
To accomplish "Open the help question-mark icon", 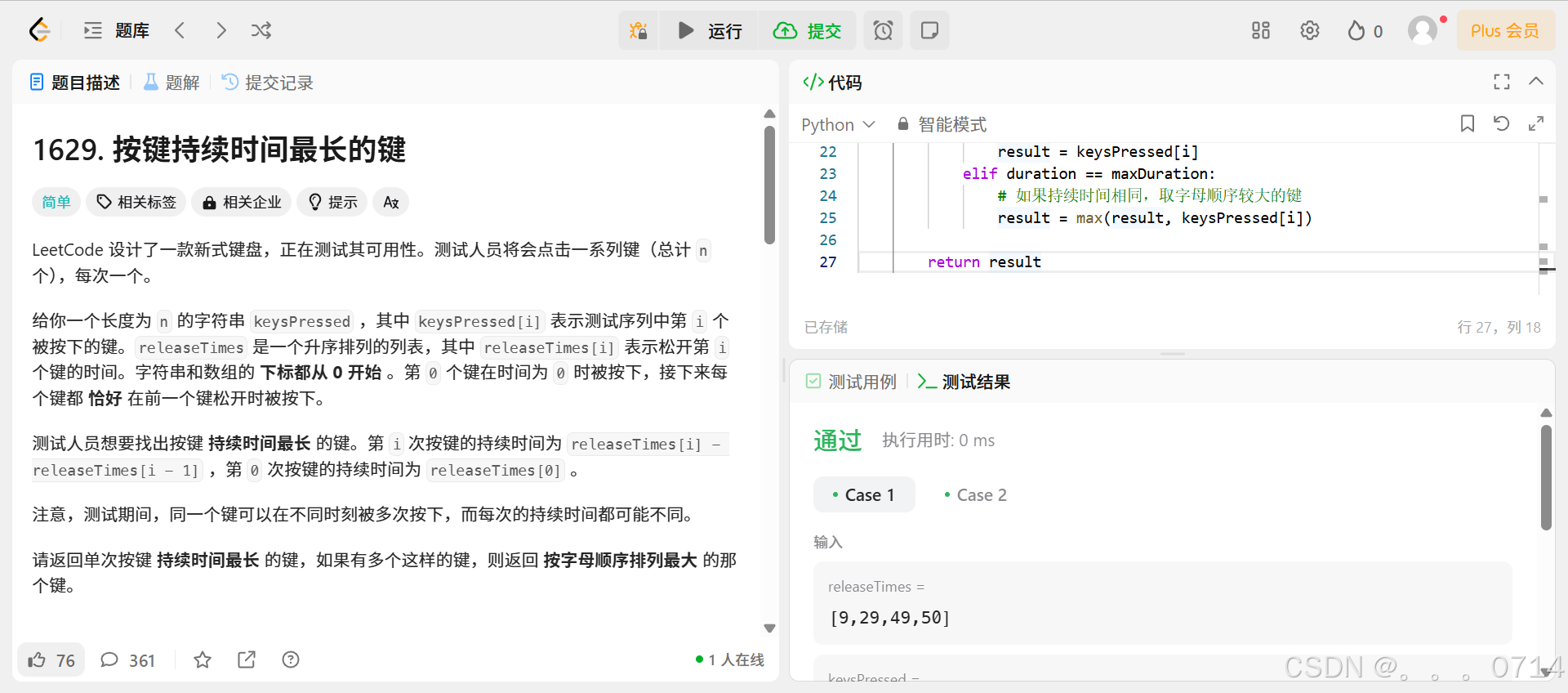I will pyautogui.click(x=291, y=660).
